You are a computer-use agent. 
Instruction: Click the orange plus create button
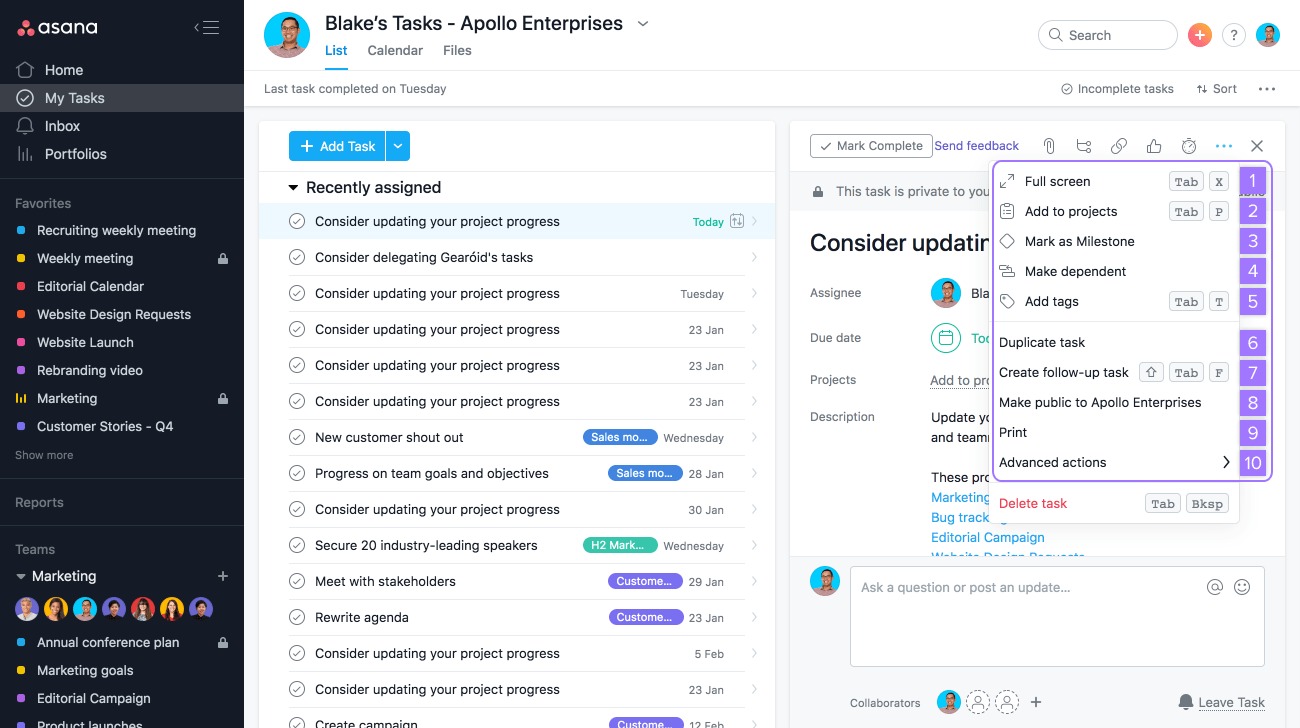[1199, 35]
